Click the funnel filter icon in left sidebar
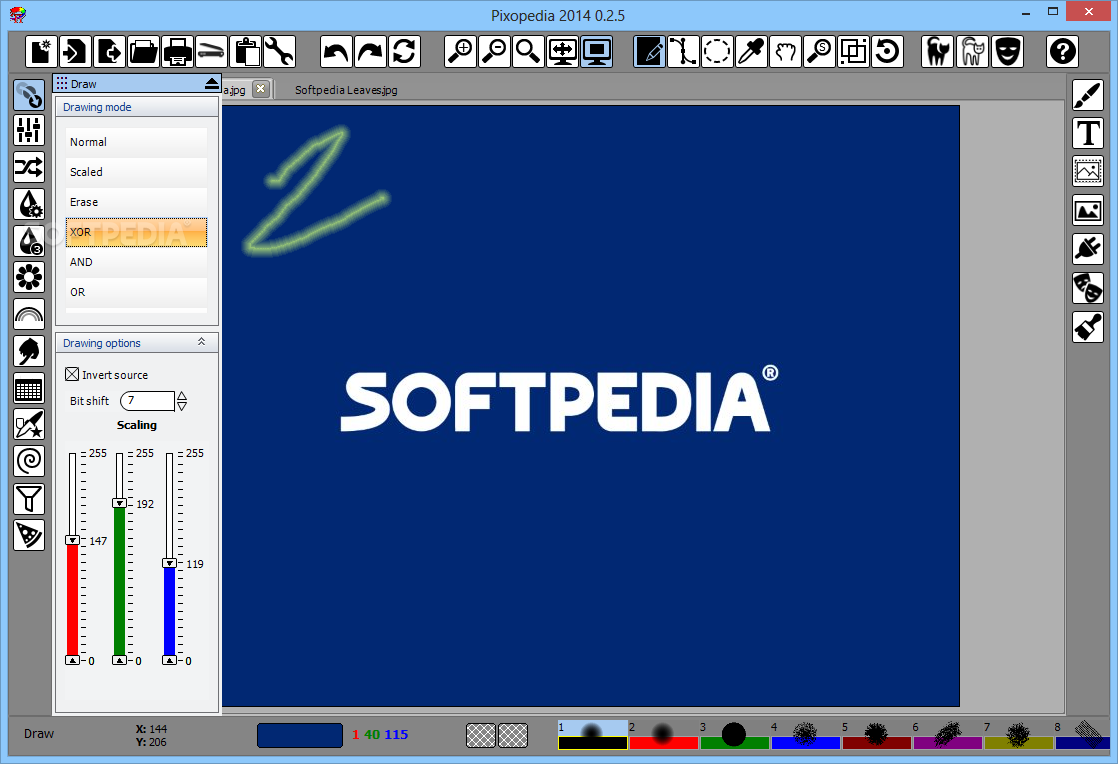Viewport: 1118px width, 764px height. tap(29, 498)
